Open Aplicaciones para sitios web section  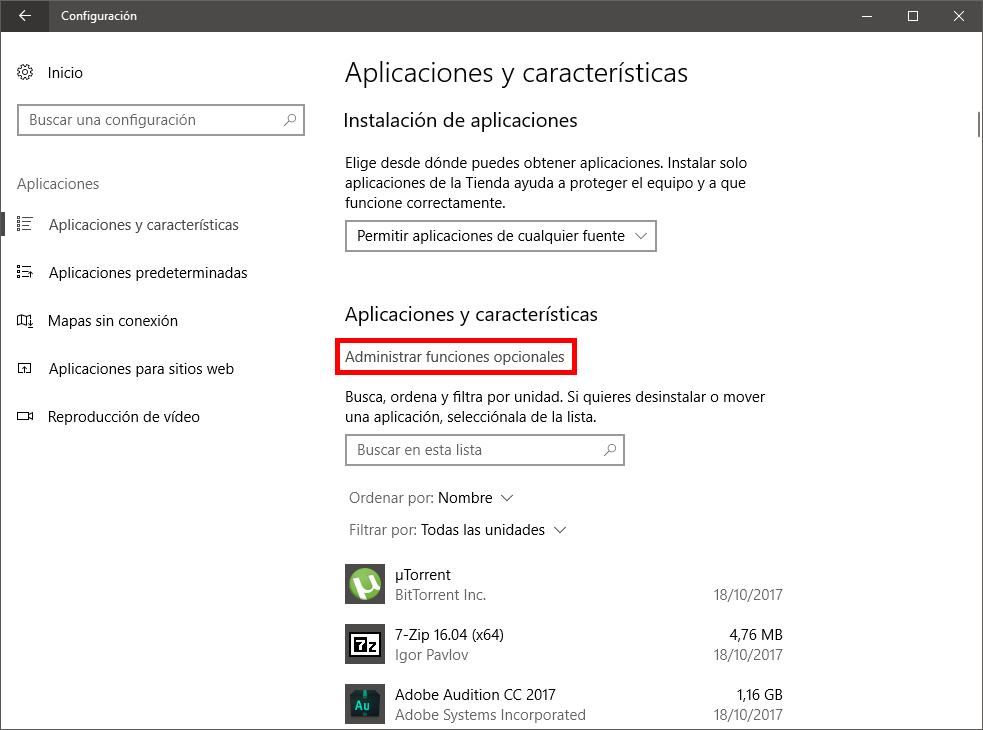pyautogui.click(x=140, y=369)
